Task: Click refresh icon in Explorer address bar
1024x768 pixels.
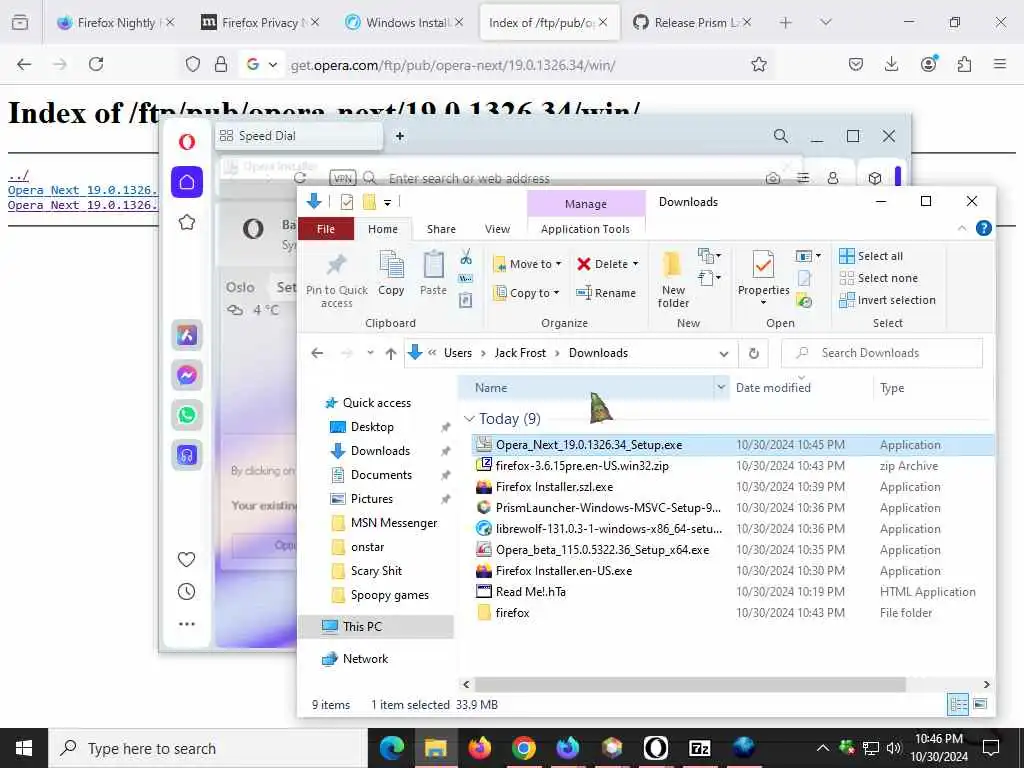Action: pyautogui.click(x=754, y=353)
